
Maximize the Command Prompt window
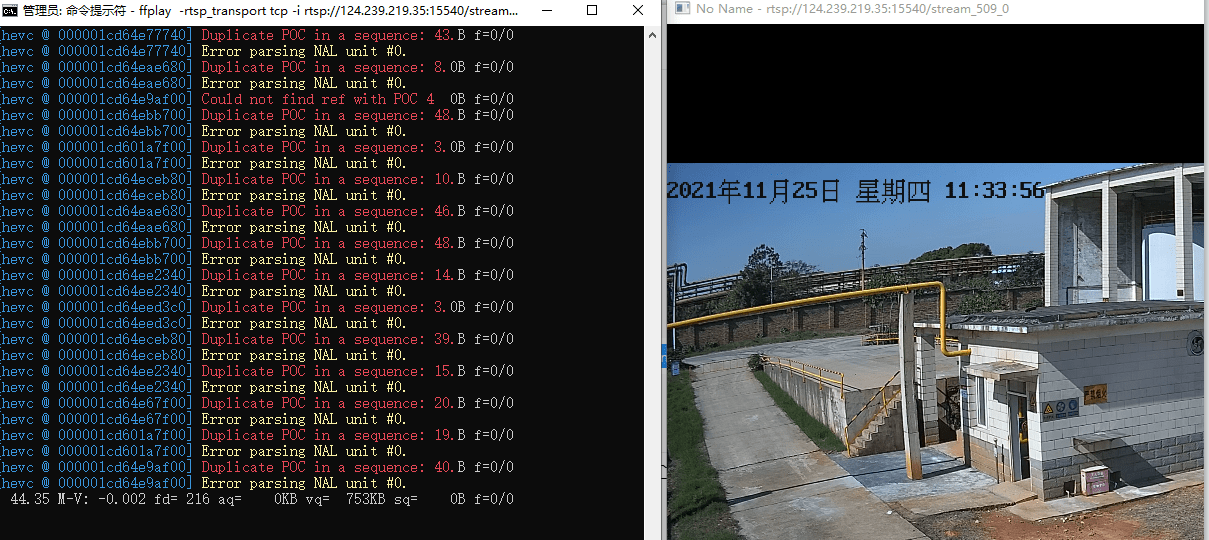click(591, 11)
